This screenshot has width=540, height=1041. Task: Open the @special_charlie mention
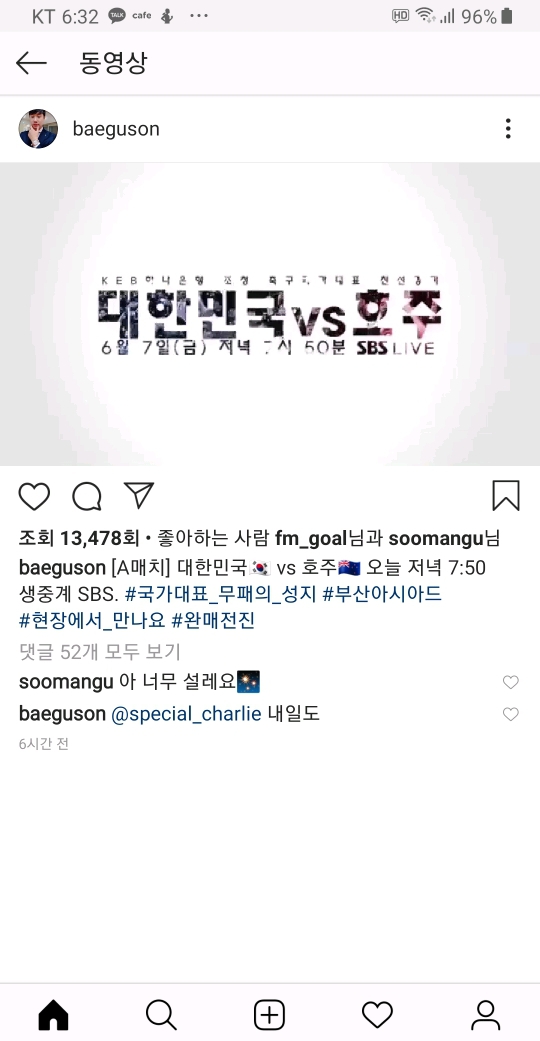pos(186,714)
